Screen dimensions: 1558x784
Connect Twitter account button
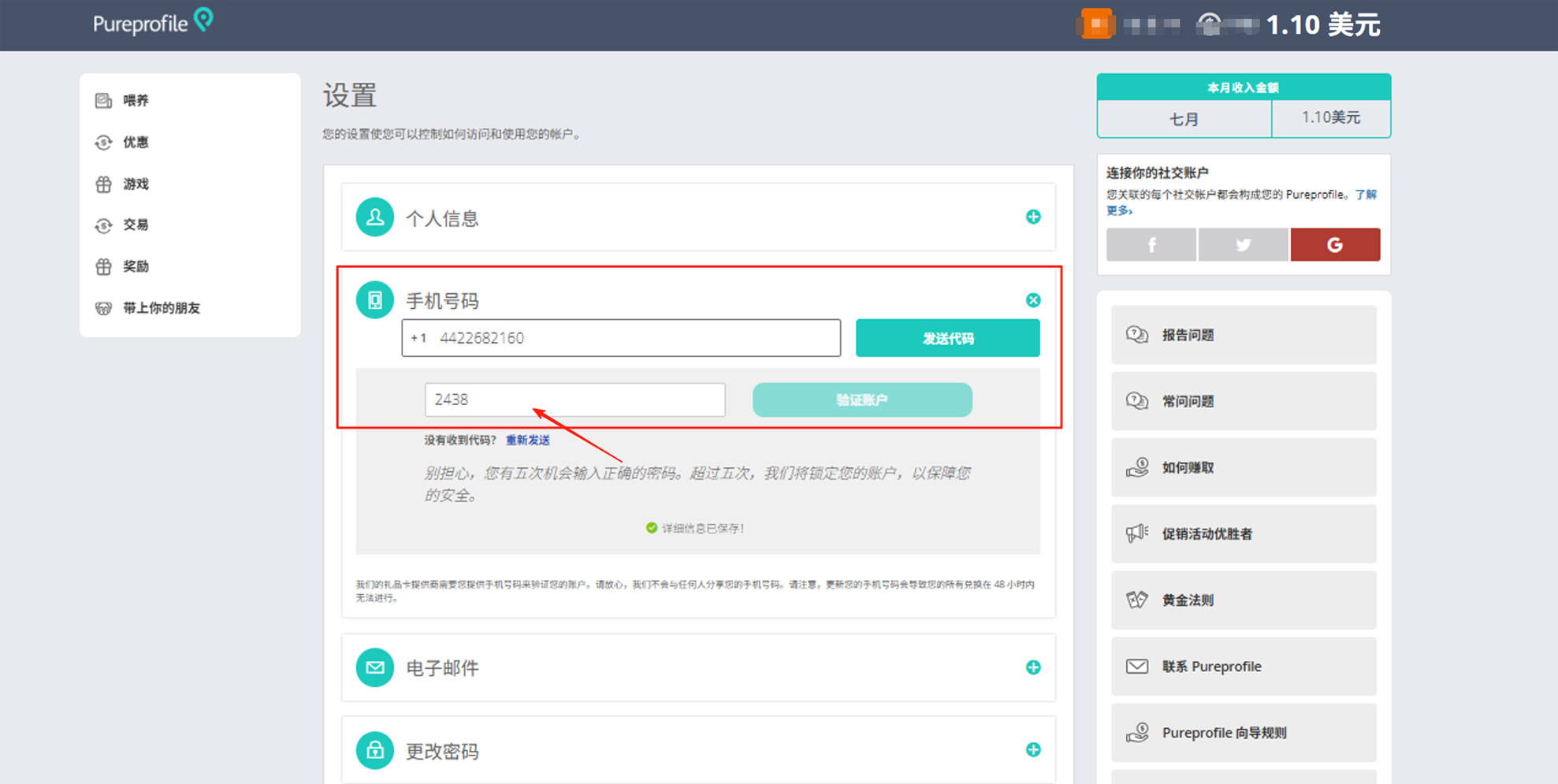(x=1243, y=245)
